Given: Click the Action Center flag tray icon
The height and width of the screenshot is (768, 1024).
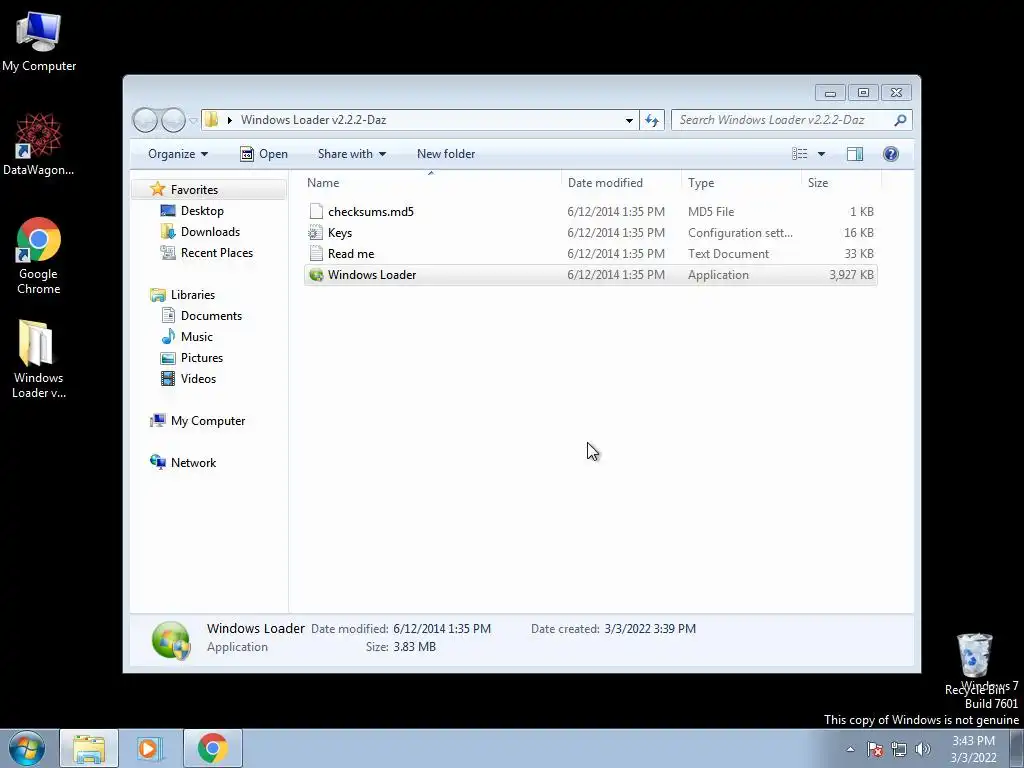Looking at the screenshot, I should point(874,749).
